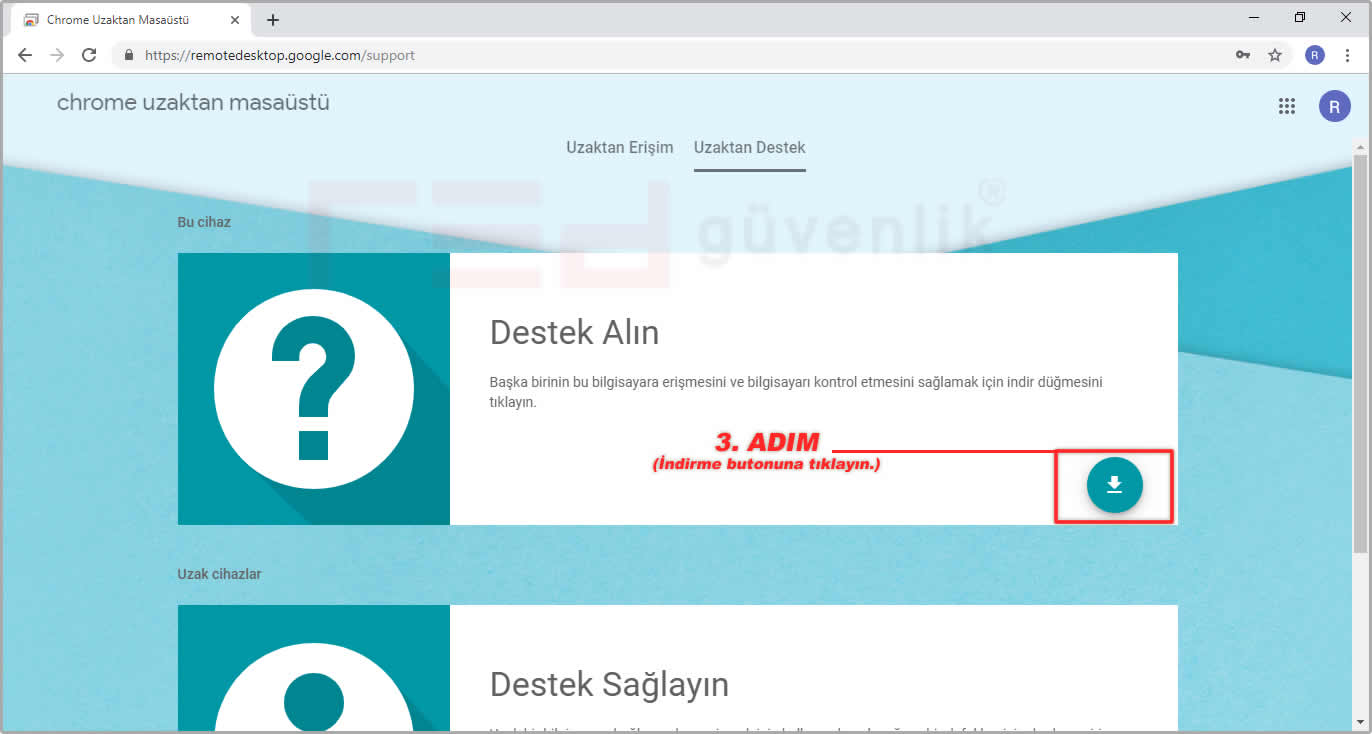Click the browser forward arrow
Viewport: 1372px width, 734px height.
[x=57, y=55]
